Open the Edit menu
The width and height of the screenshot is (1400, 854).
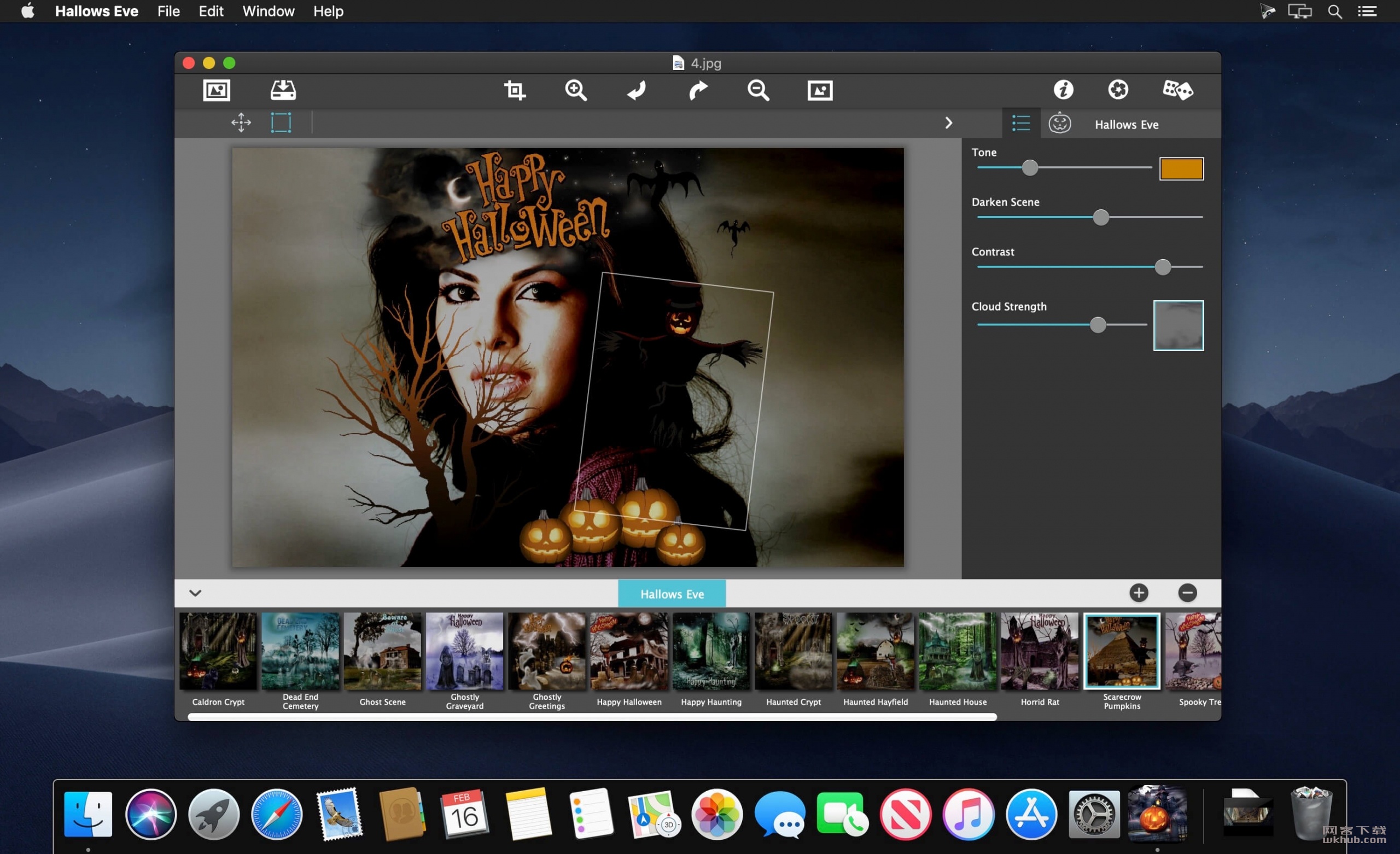point(211,11)
